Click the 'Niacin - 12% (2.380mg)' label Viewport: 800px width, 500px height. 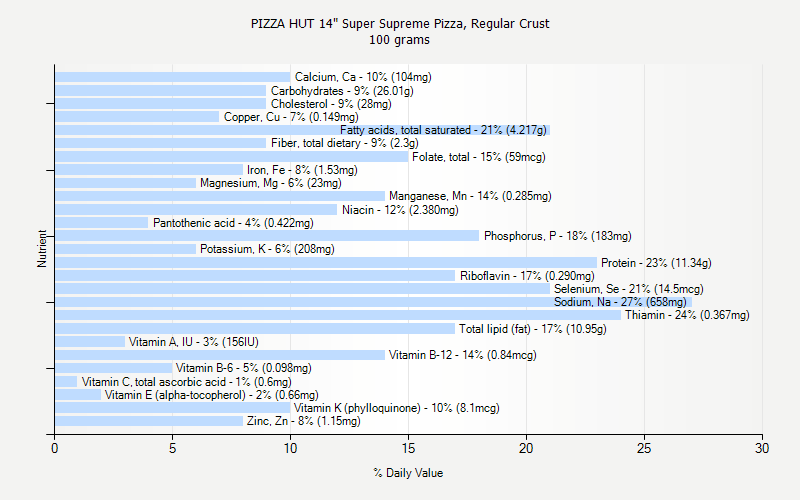coord(401,210)
